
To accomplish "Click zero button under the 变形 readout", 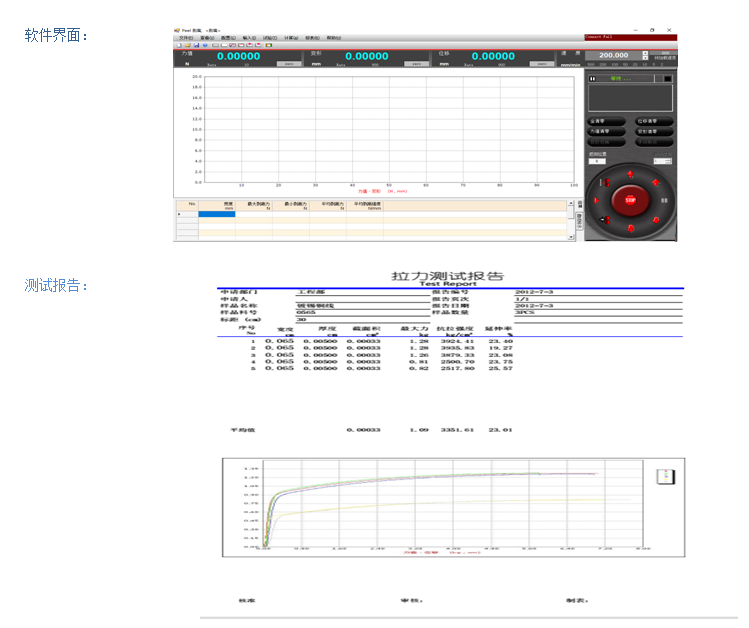I will (x=417, y=64).
